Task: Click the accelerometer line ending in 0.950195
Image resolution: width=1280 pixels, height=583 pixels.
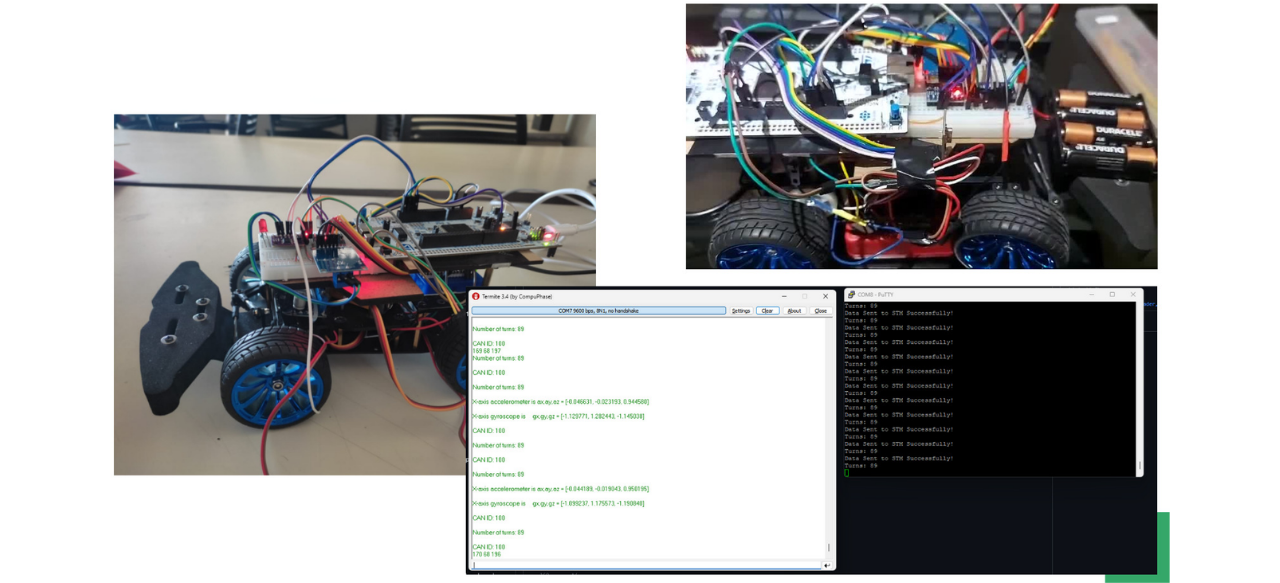Action: click(x=560, y=489)
